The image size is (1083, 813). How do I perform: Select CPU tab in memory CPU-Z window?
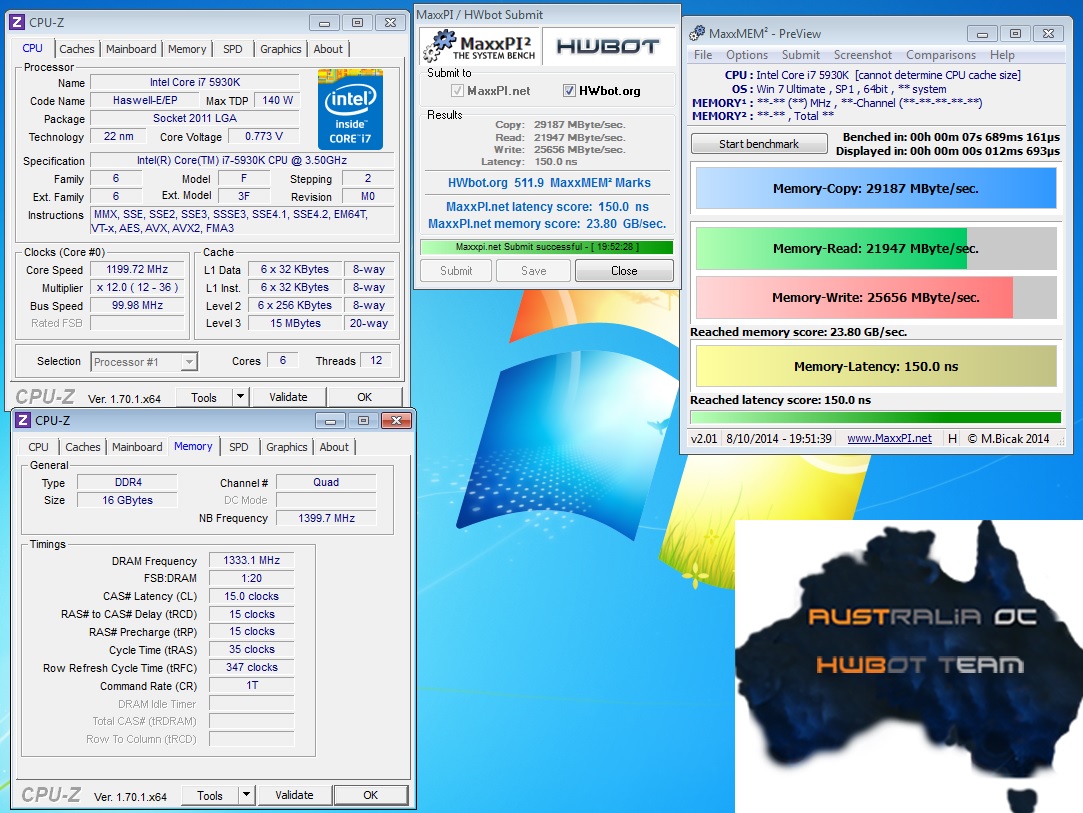(x=39, y=447)
